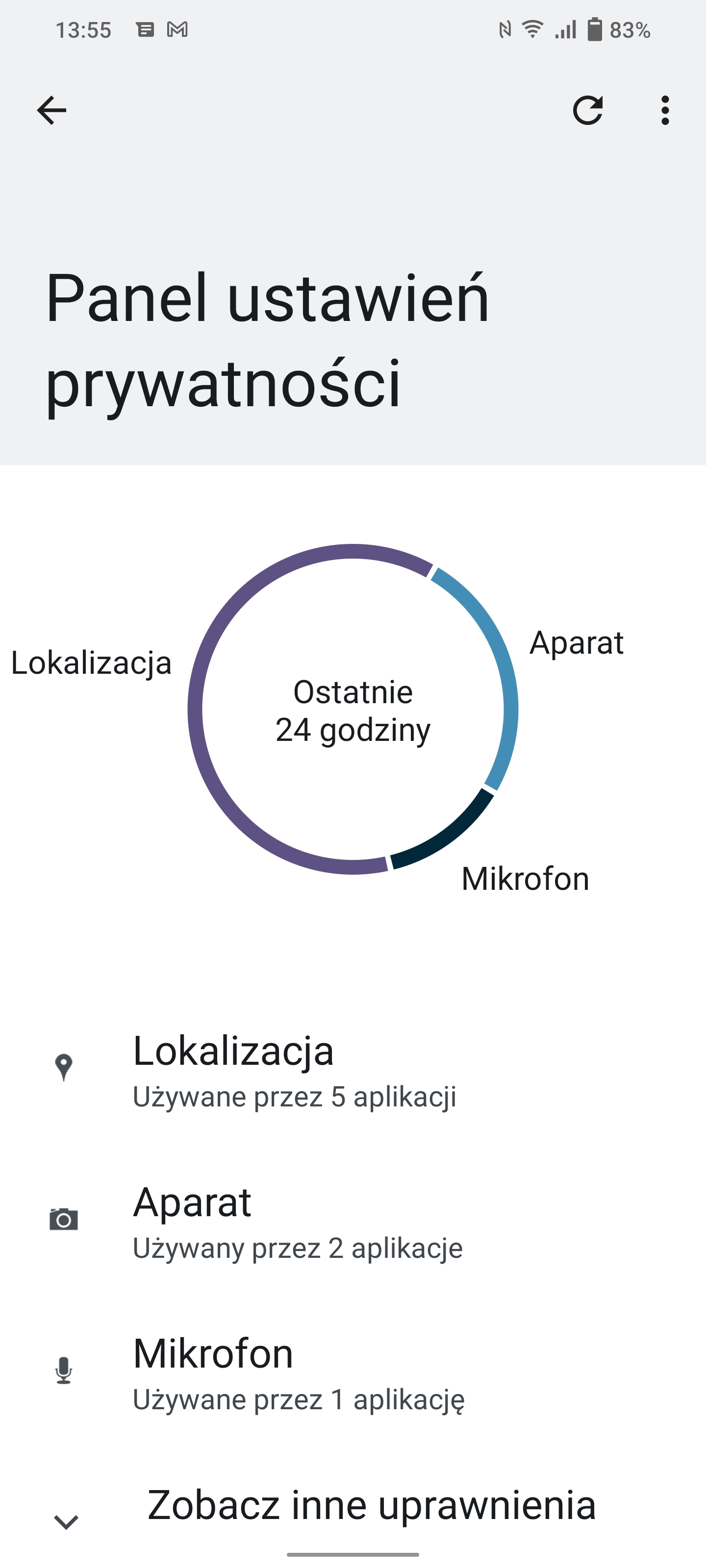Open Aparat used by 2 apps entry
The height and width of the screenshot is (1568, 706).
point(353,1222)
